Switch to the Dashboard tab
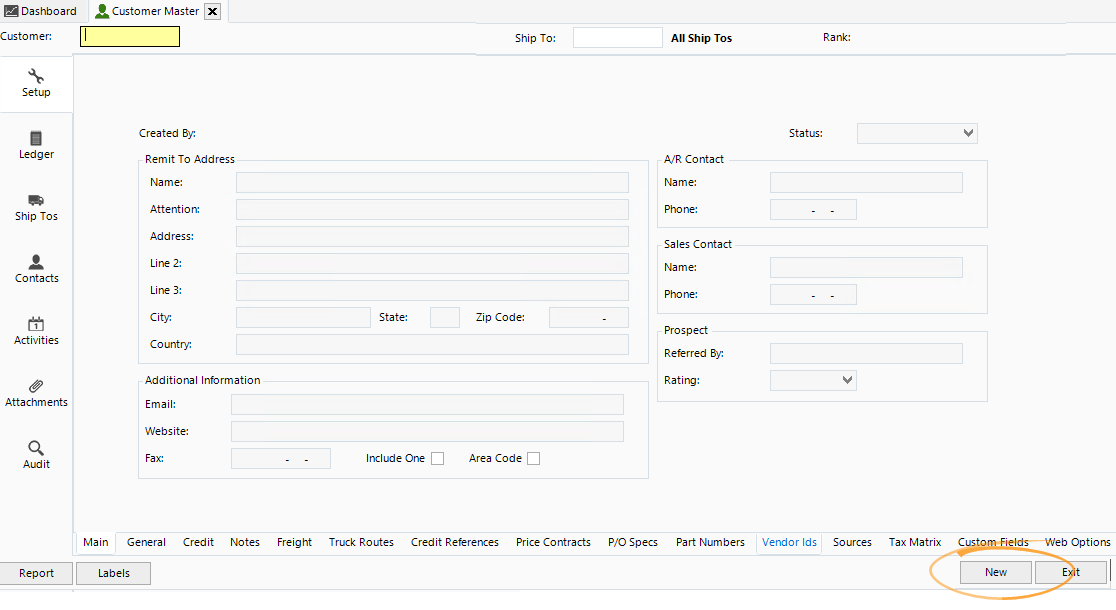Image resolution: width=1116 pixels, height=610 pixels. [x=42, y=11]
